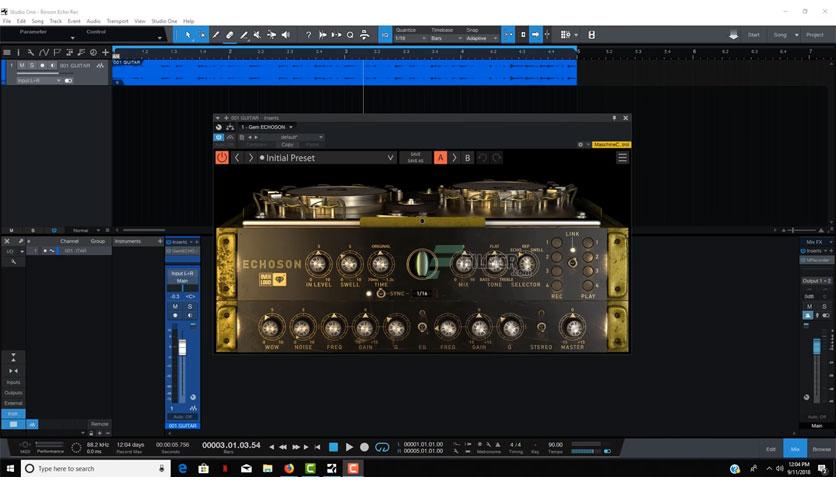Select the Mute tool in the toolbar
Screen dimensions: 836x484
257,35
